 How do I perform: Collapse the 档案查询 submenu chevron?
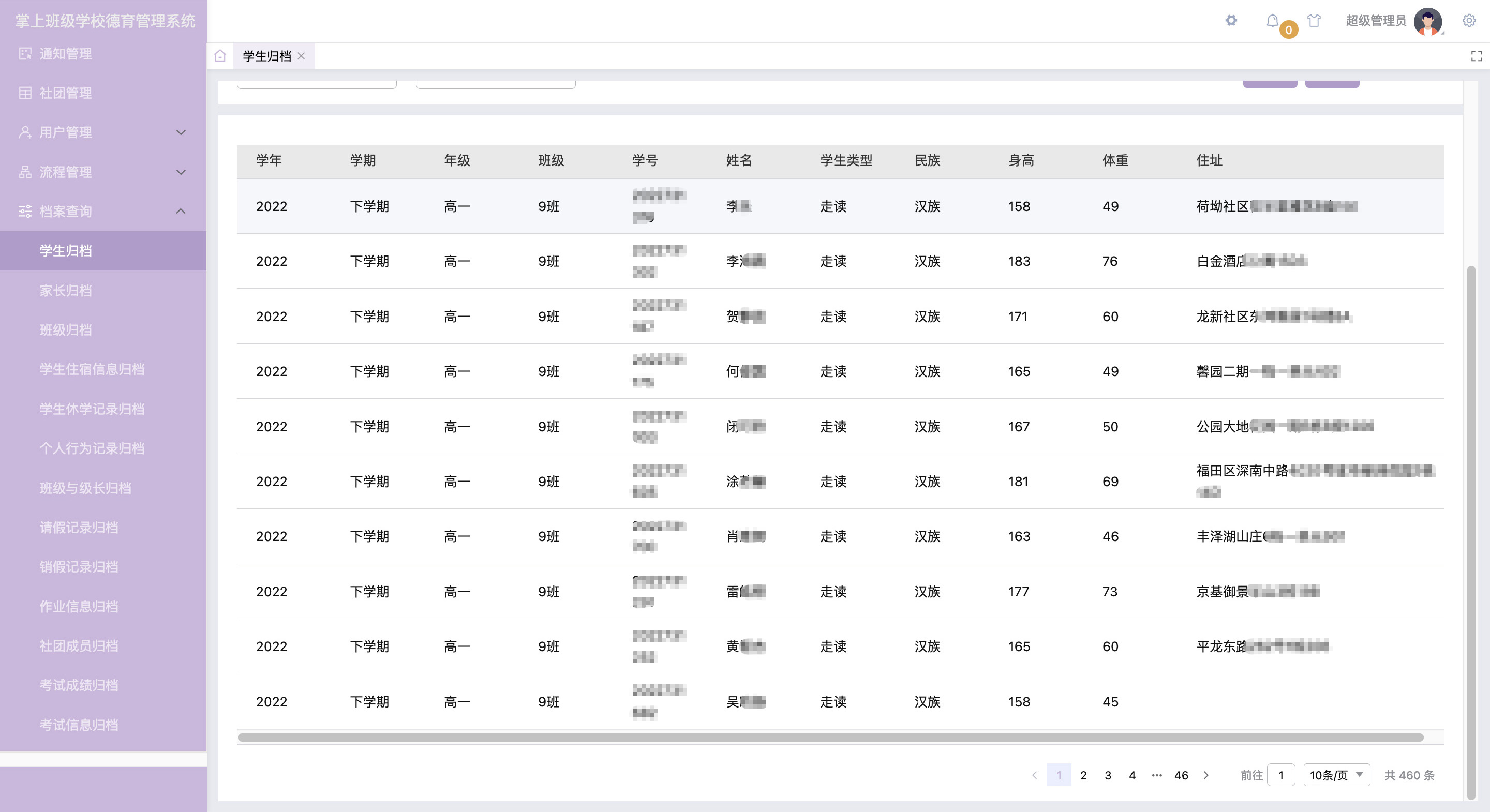[x=181, y=211]
